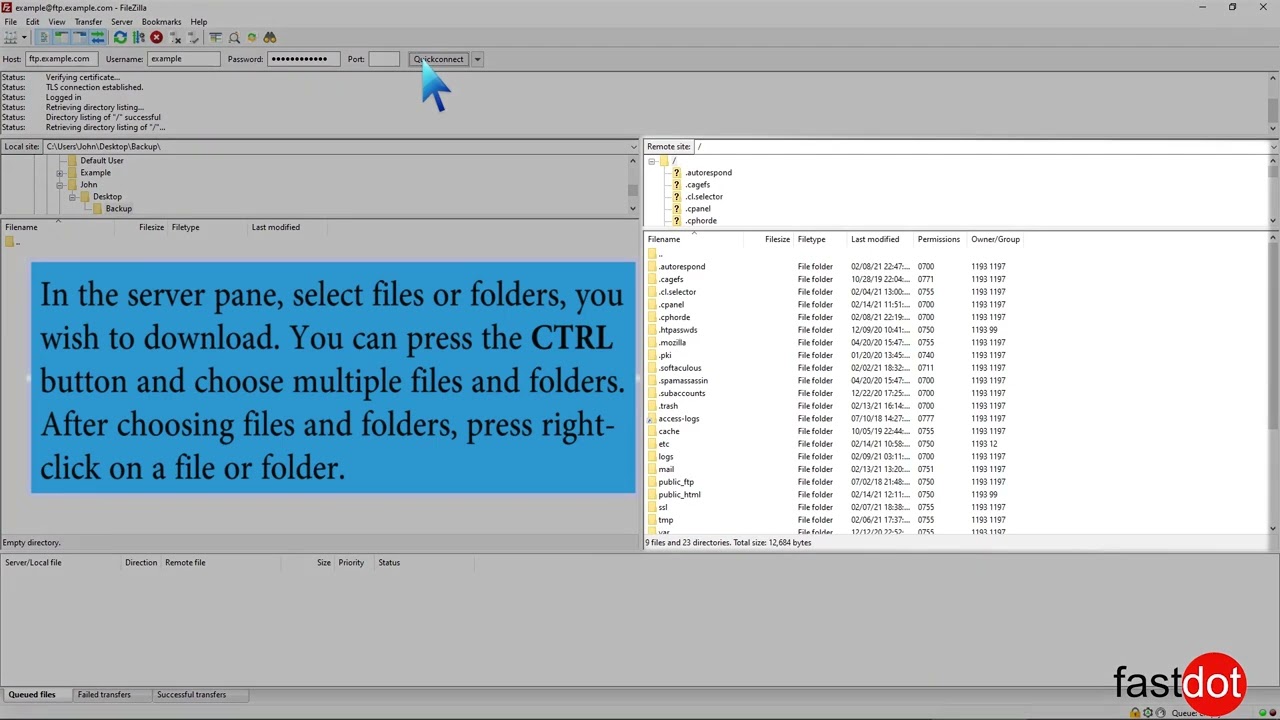Disconnect from the server
This screenshot has height=720, width=1280.
175,37
